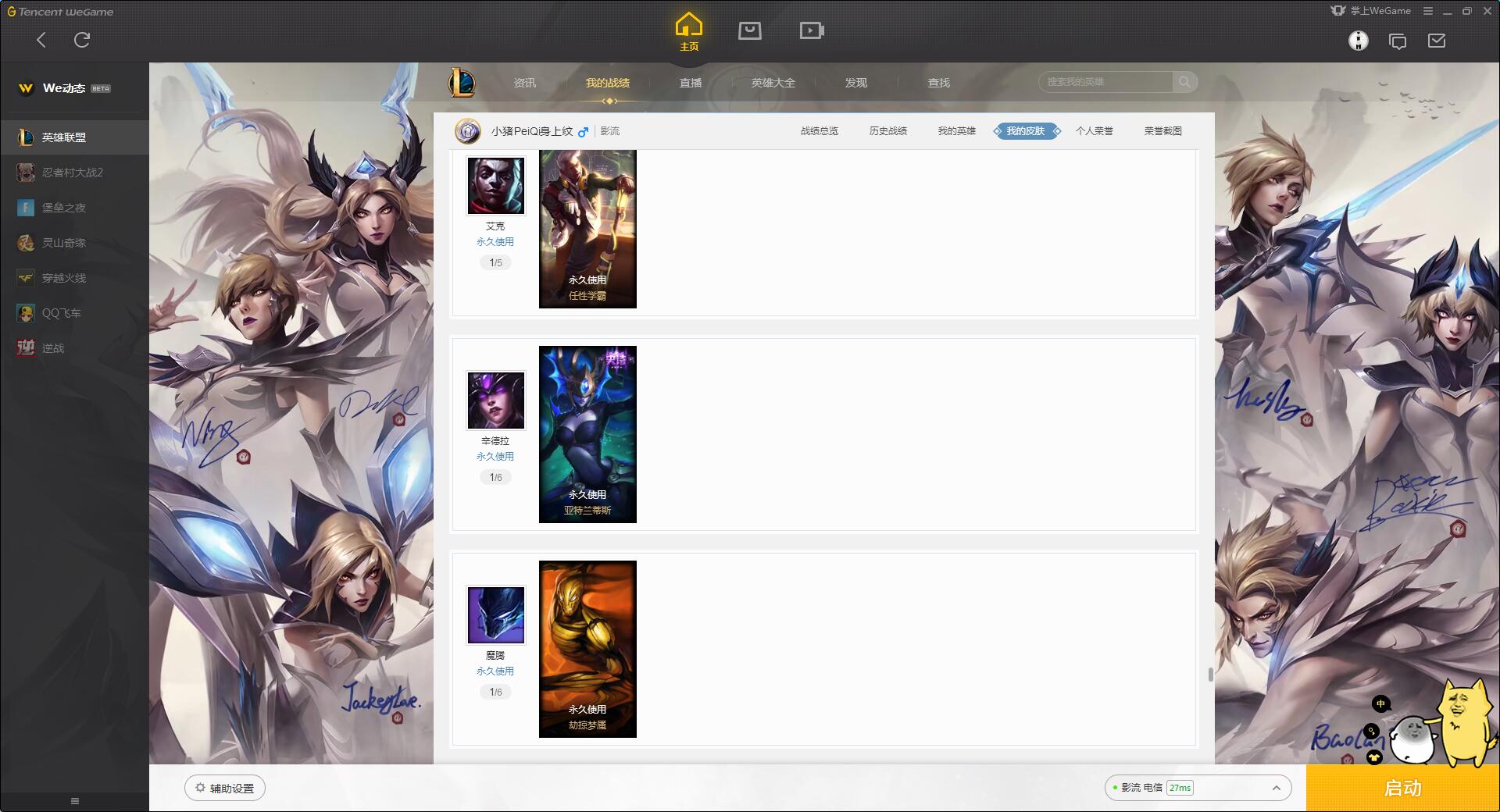The width and height of the screenshot is (1500, 812).
Task: Select 灵山奇缘 in the sidebar
Action: point(74,243)
